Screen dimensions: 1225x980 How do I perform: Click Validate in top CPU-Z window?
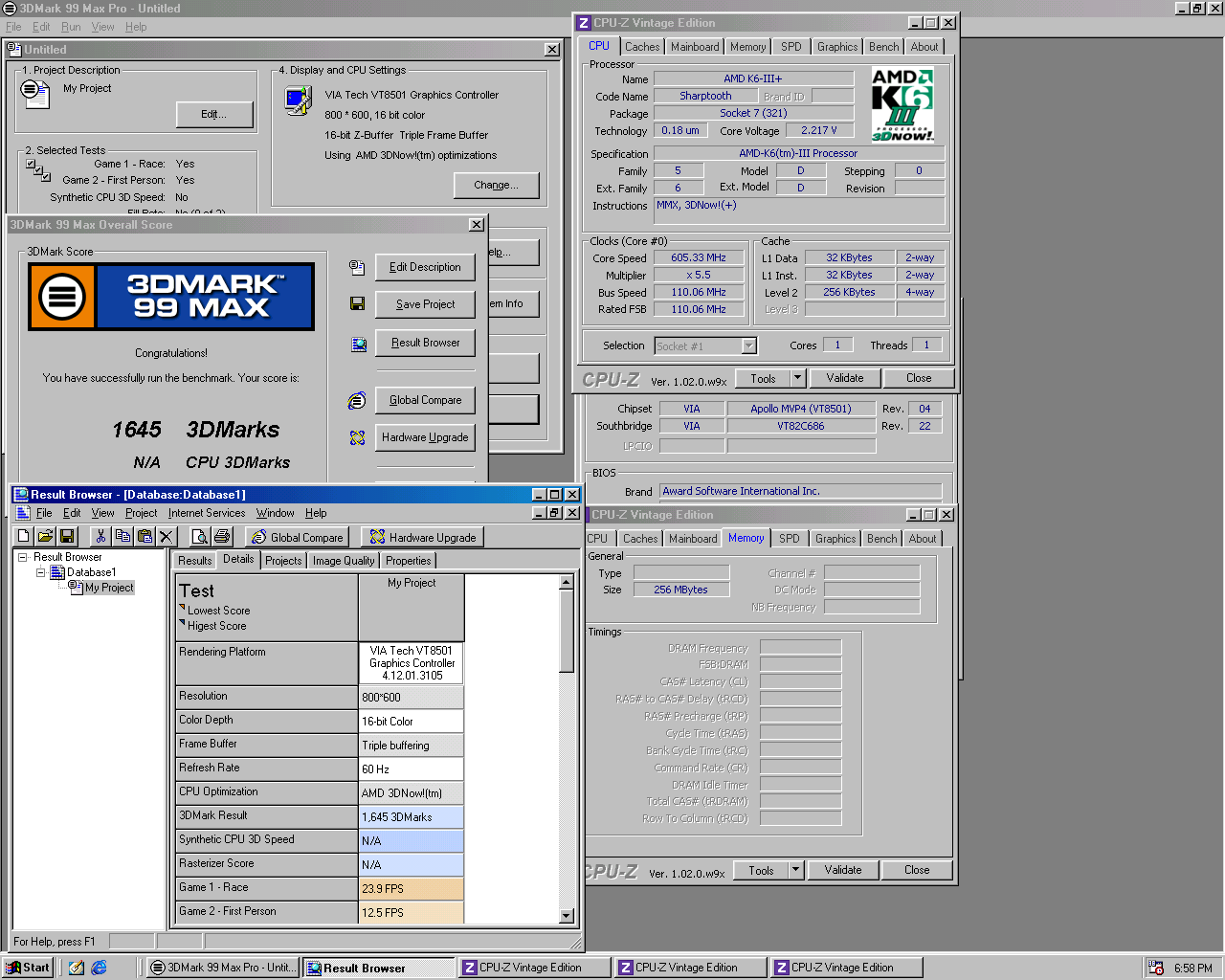tap(845, 378)
